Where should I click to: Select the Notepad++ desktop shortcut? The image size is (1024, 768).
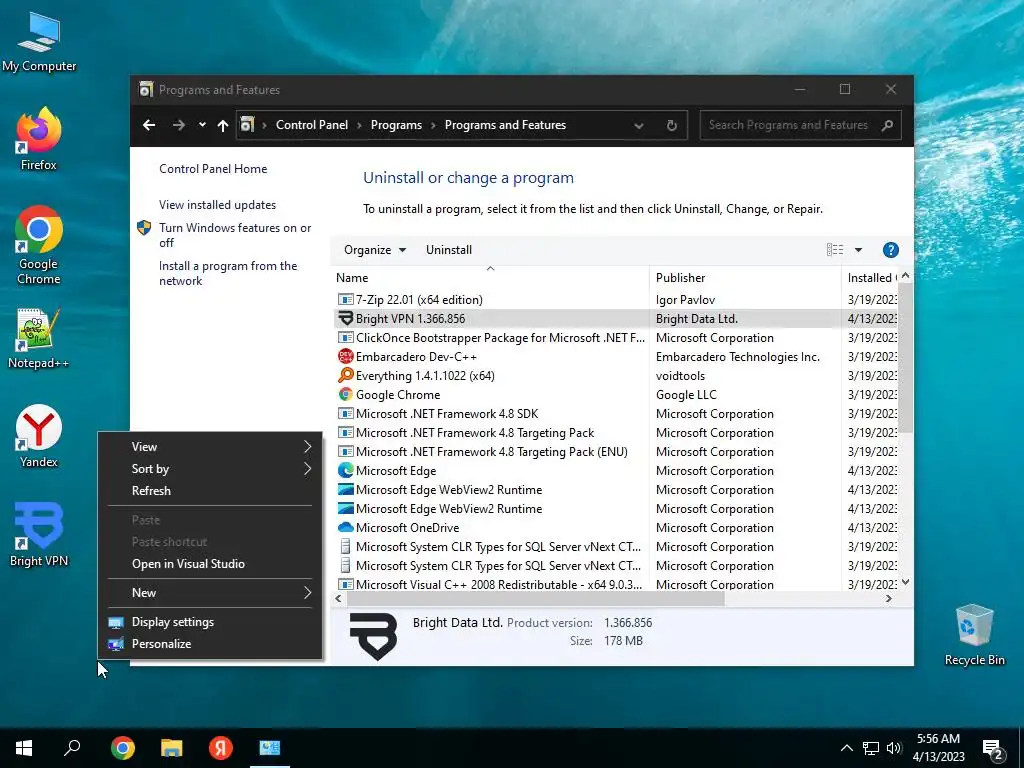39,338
